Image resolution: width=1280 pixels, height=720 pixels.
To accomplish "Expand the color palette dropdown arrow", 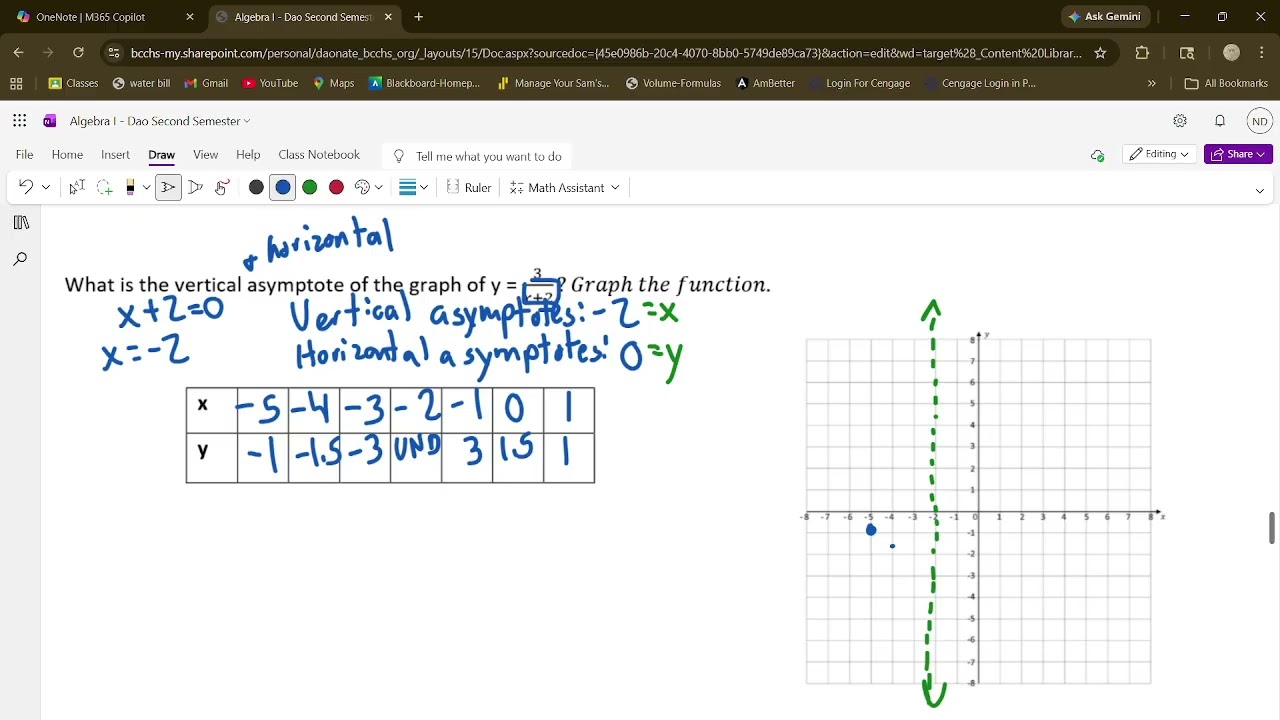I will click(x=379, y=187).
